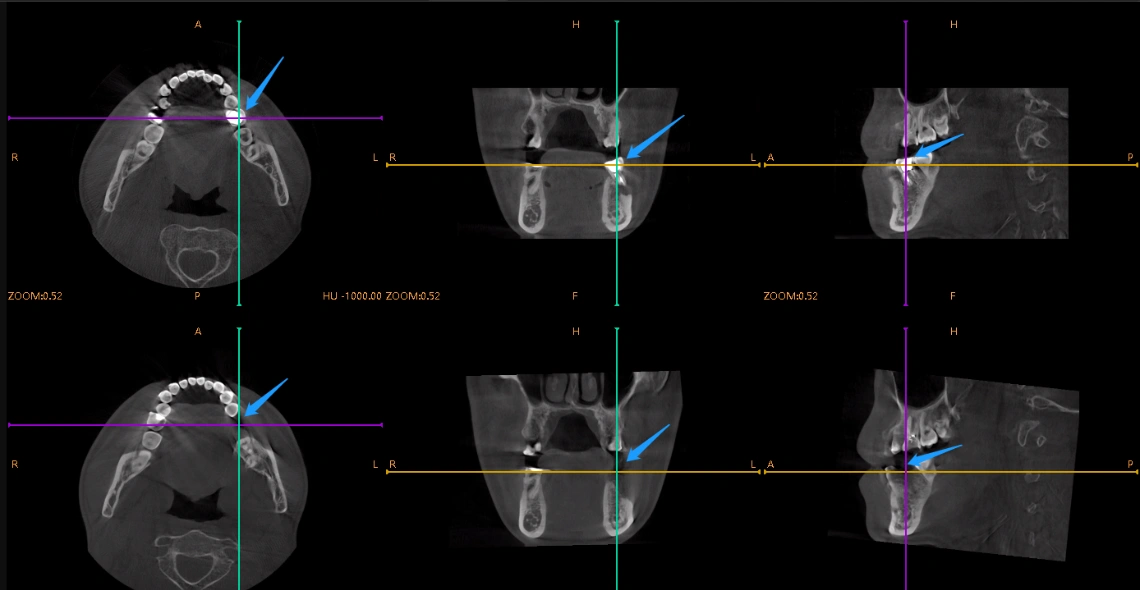Click the "H" marker above upper sagittal view
The width and height of the screenshot is (1140, 590).
click(954, 25)
